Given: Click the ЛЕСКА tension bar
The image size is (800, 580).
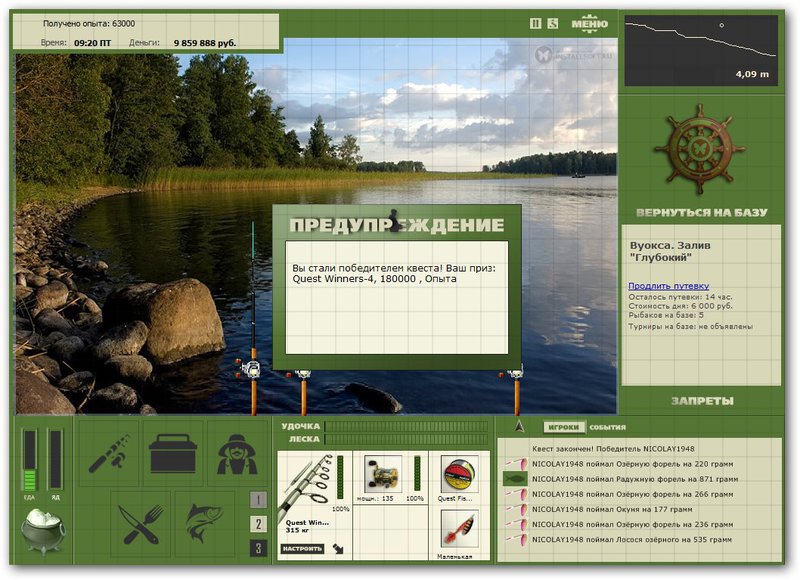Looking at the screenshot, I should (x=406, y=439).
